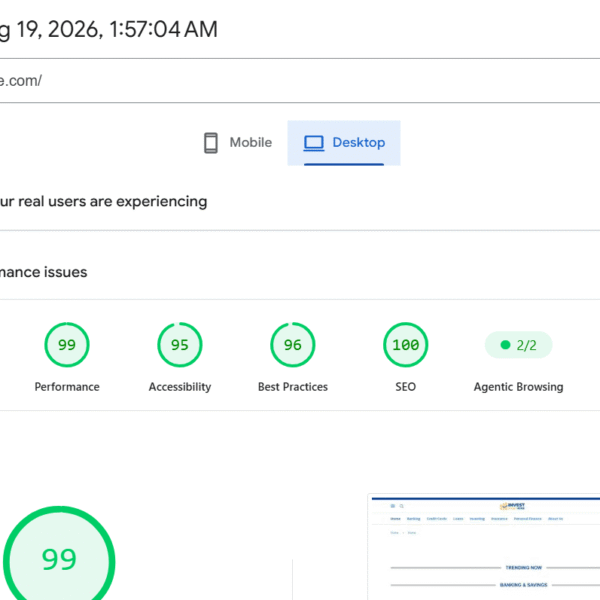Click the Best Practices label
Viewport: 600px width, 600px height.
click(293, 387)
